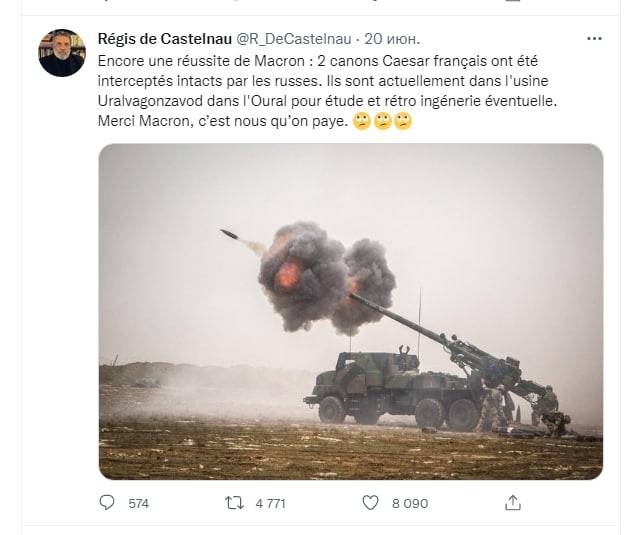View the 8 090 likes count

coord(410,503)
